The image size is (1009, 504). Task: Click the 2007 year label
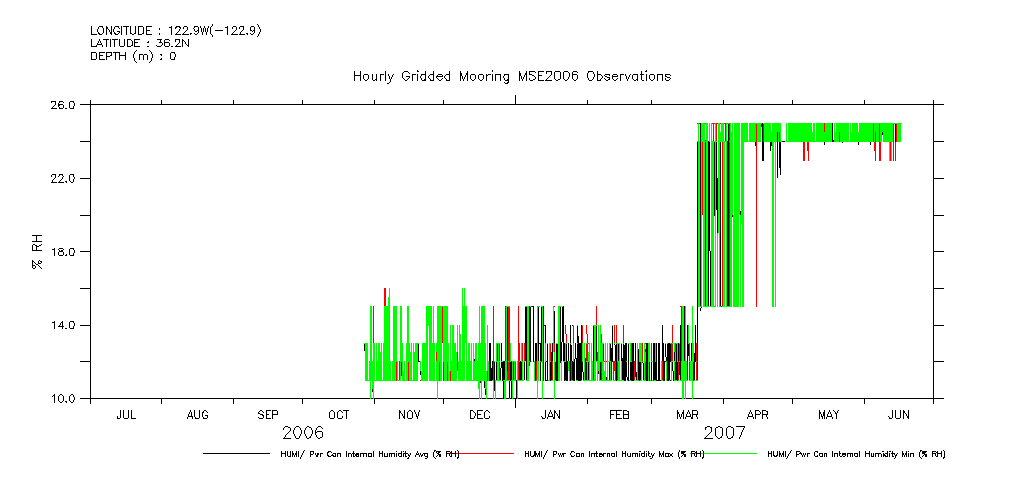click(x=724, y=433)
